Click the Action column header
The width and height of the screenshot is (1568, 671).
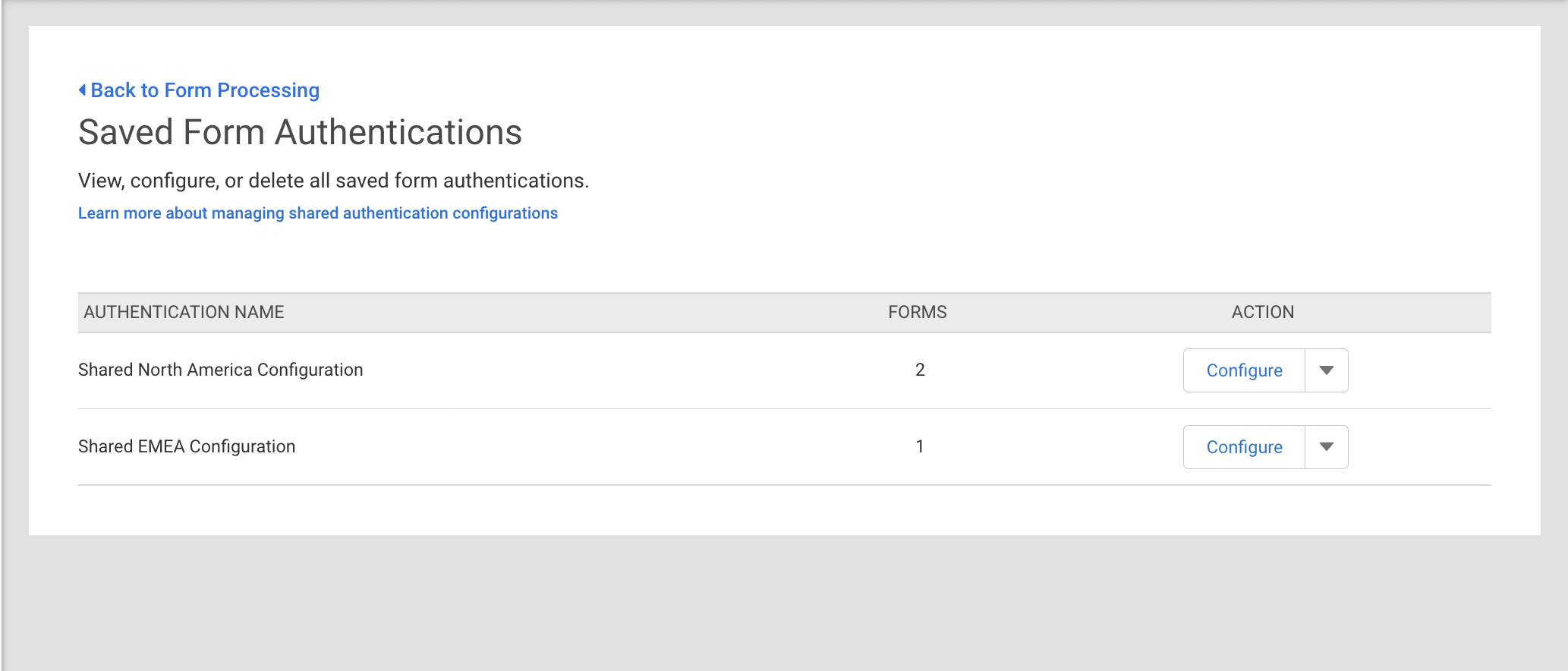(1262, 312)
